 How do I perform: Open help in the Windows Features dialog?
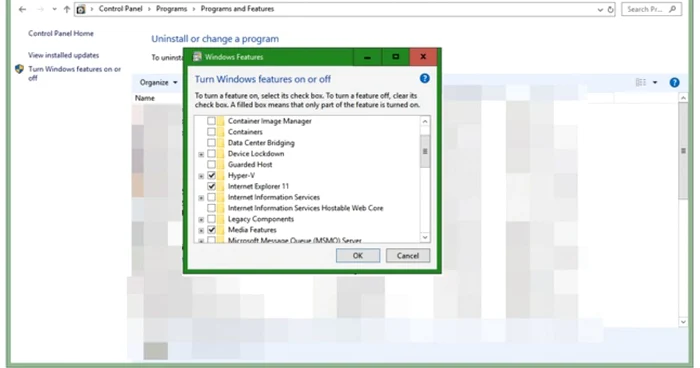tap(425, 79)
